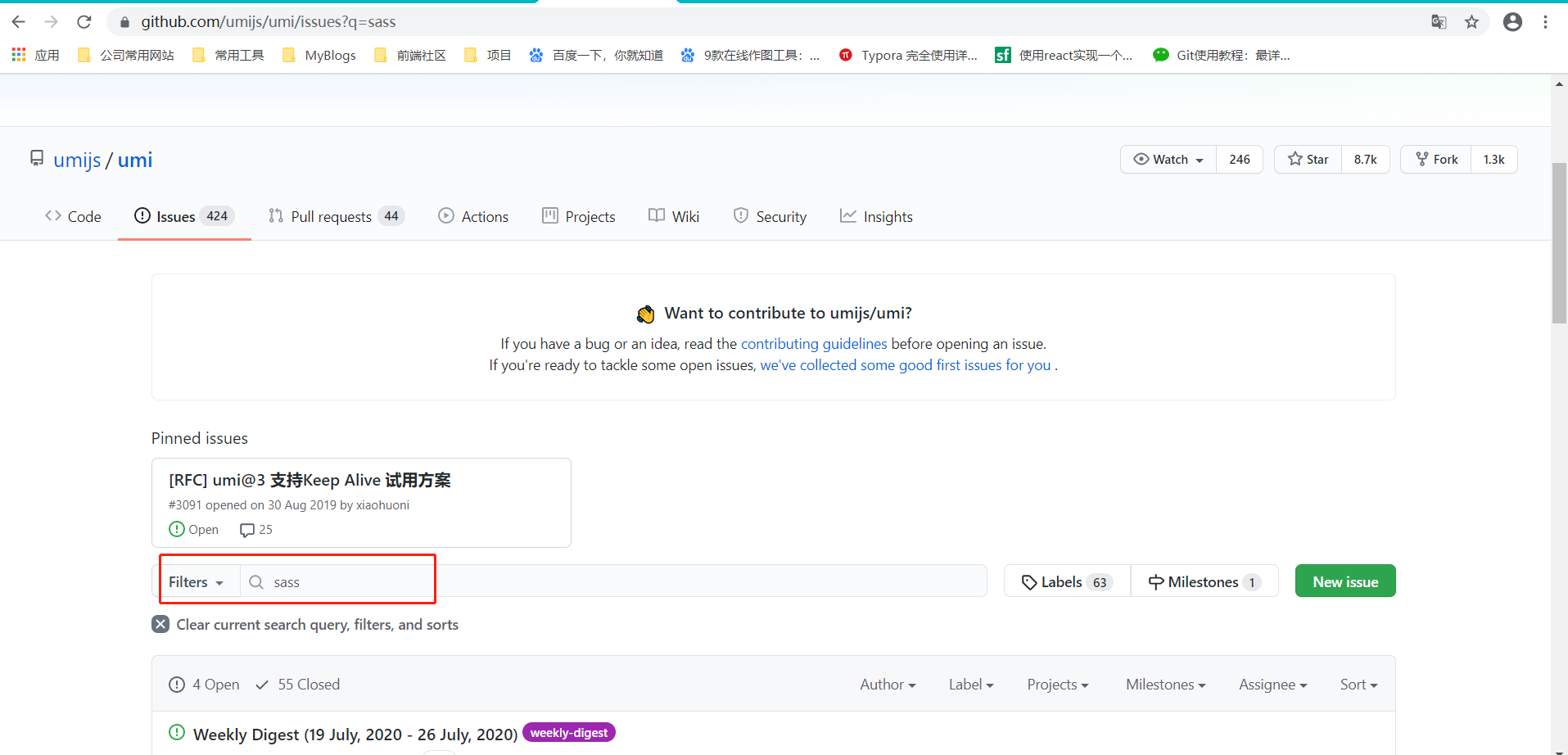The width and height of the screenshot is (1568, 755).
Task: Open the Wiki tab
Action: pos(674,216)
